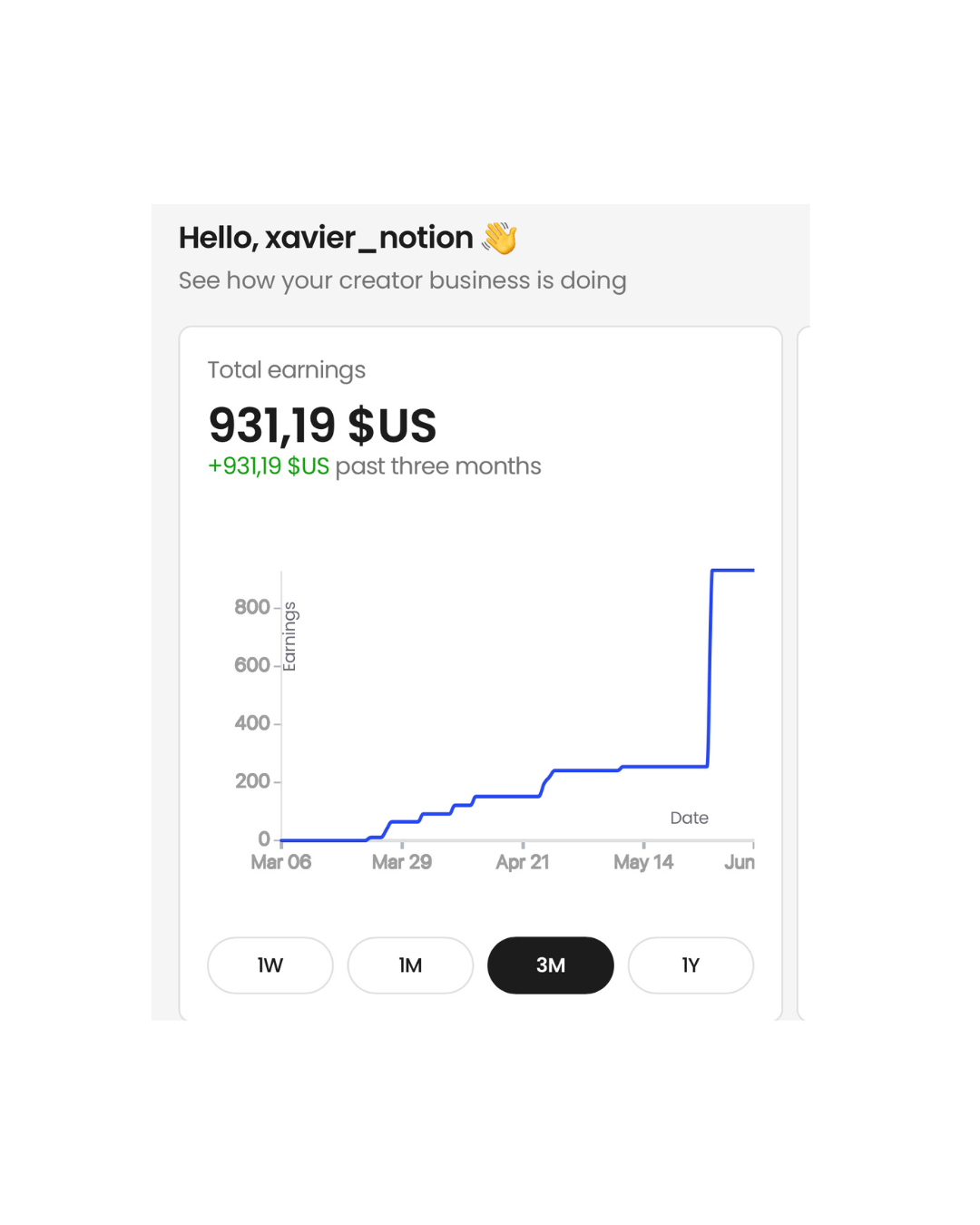980x1225 pixels.
Task: Click the Earnings axis title
Action: [x=289, y=636]
